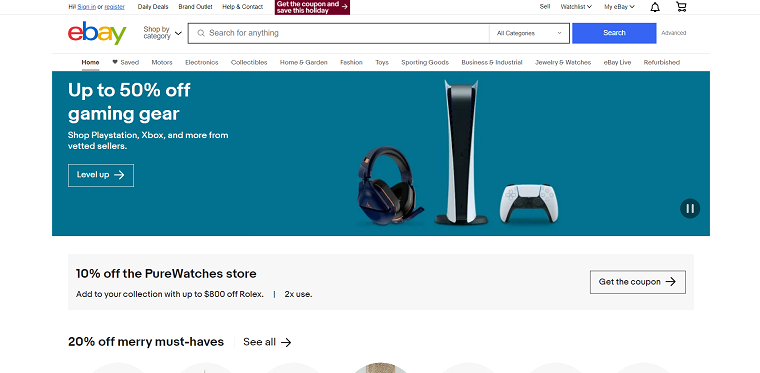Open the shopping cart icon

pos(681,7)
